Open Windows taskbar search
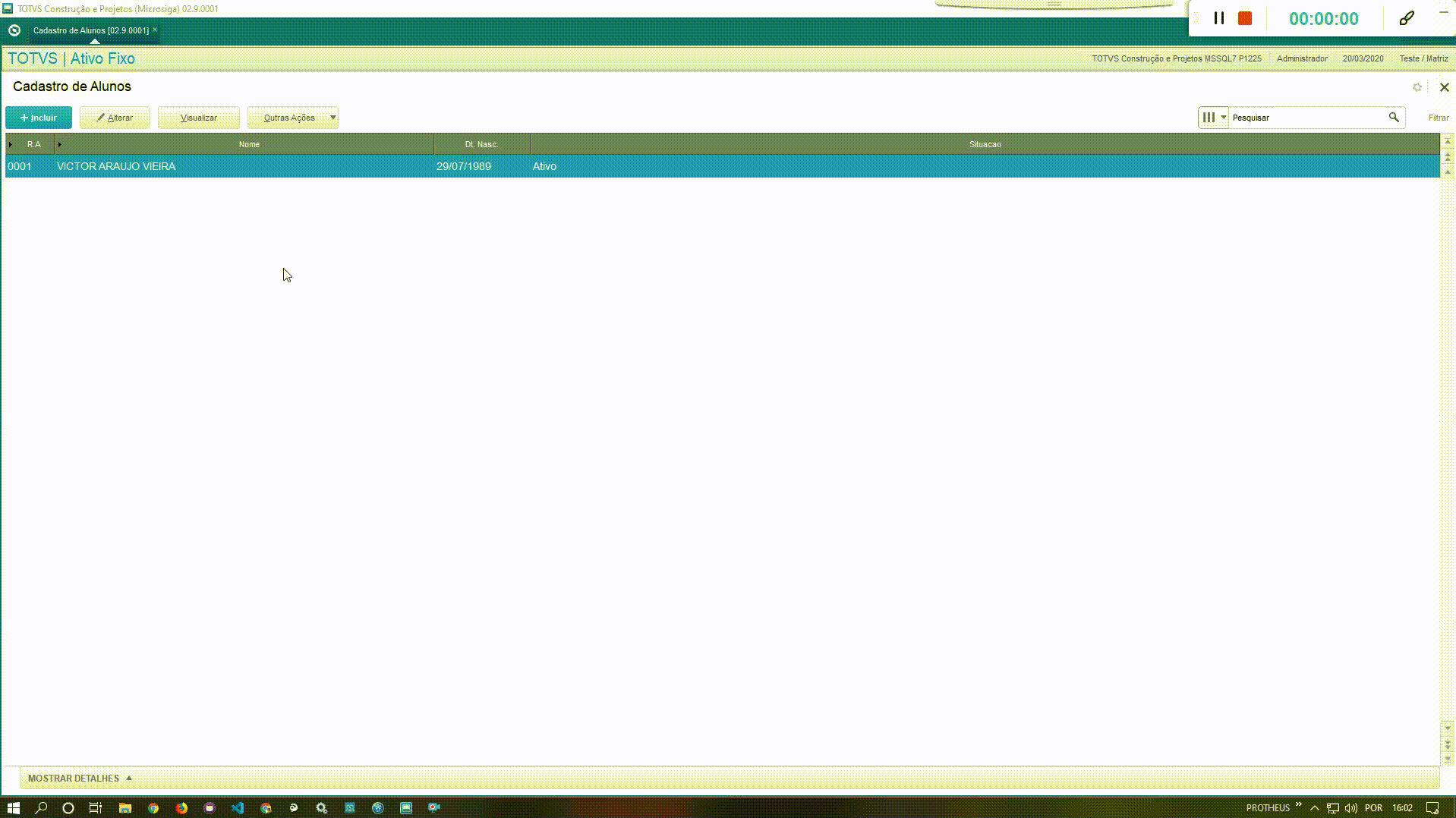Viewport: 1456px width, 818px height. [41, 808]
